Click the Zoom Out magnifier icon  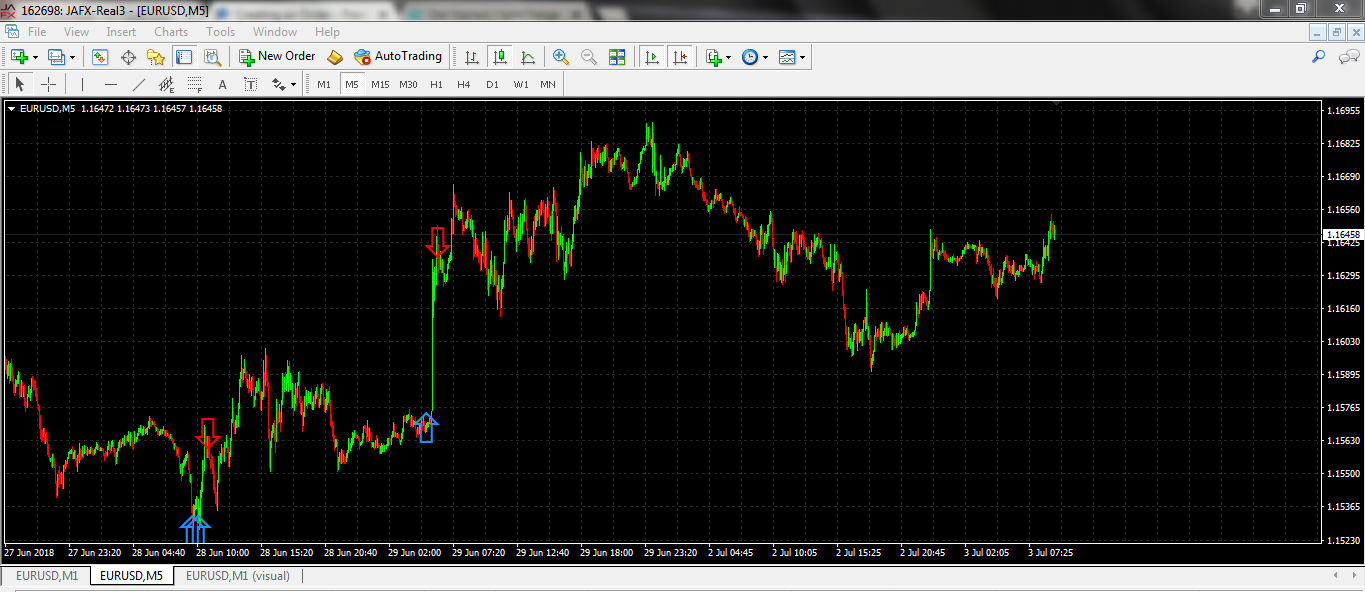click(588, 57)
